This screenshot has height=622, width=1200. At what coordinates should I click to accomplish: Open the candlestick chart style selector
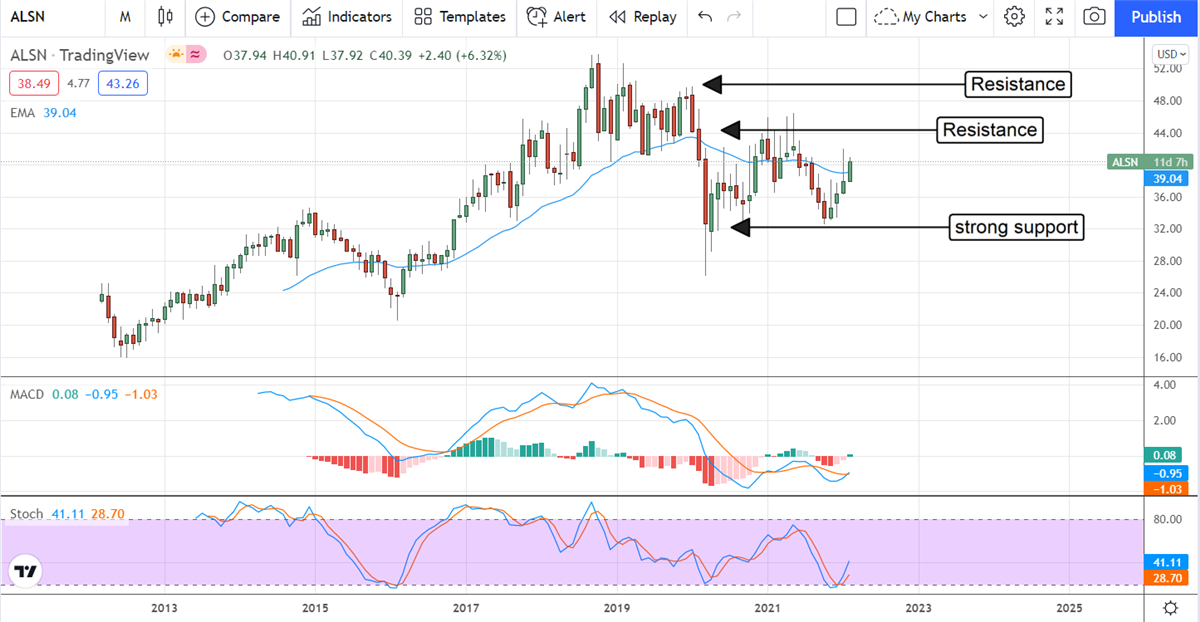(165, 17)
